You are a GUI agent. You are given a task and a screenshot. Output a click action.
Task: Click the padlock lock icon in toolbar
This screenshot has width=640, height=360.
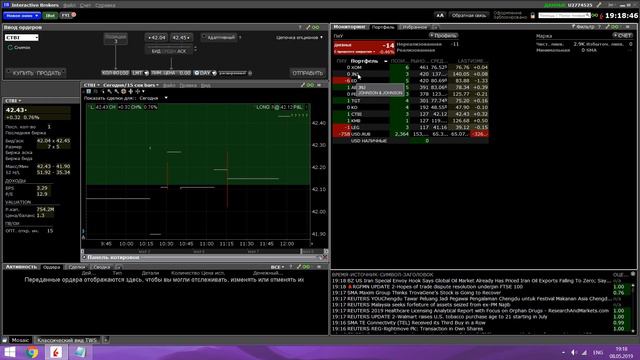click(x=533, y=16)
